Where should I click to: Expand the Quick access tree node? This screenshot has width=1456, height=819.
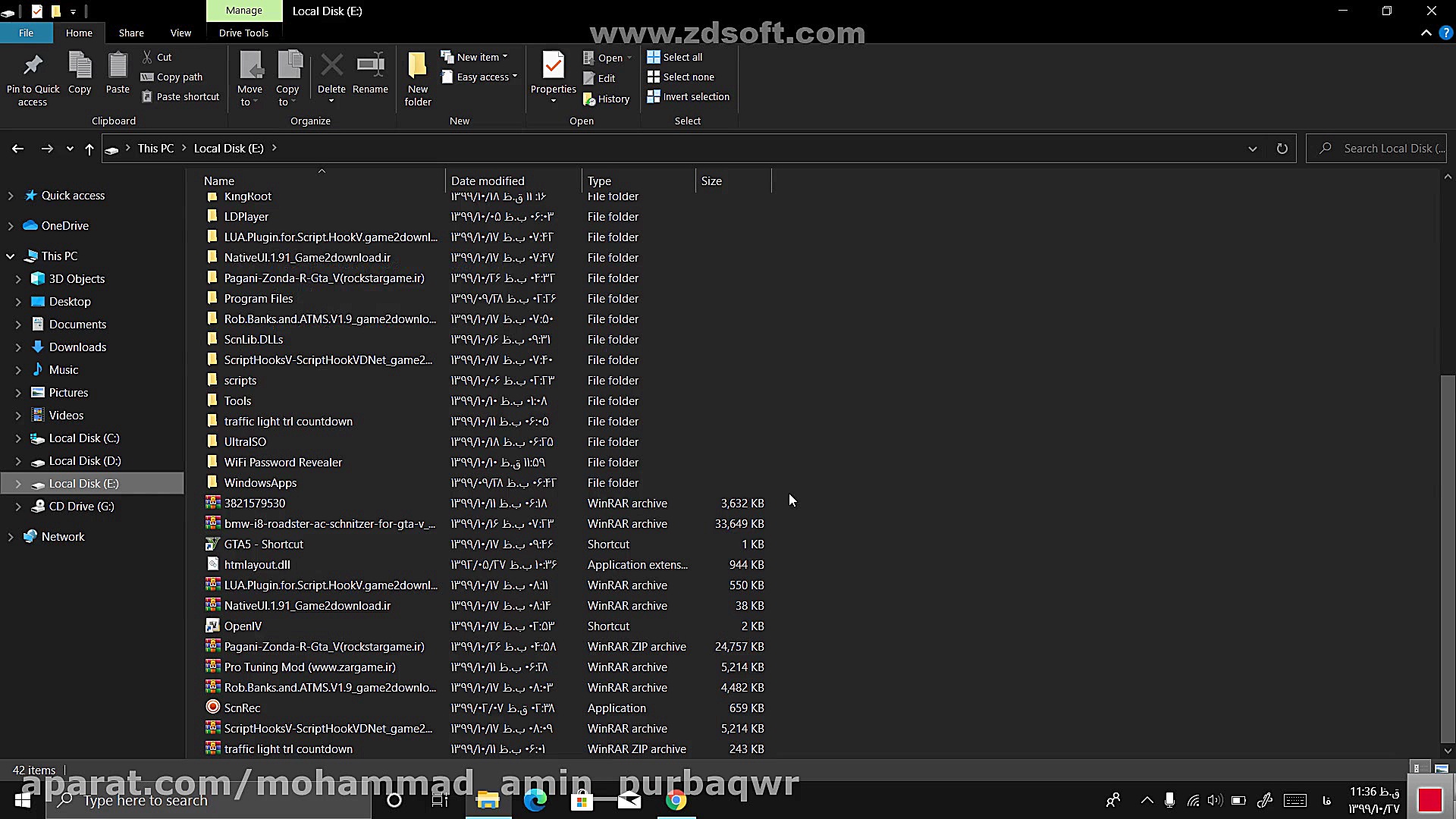[11, 196]
